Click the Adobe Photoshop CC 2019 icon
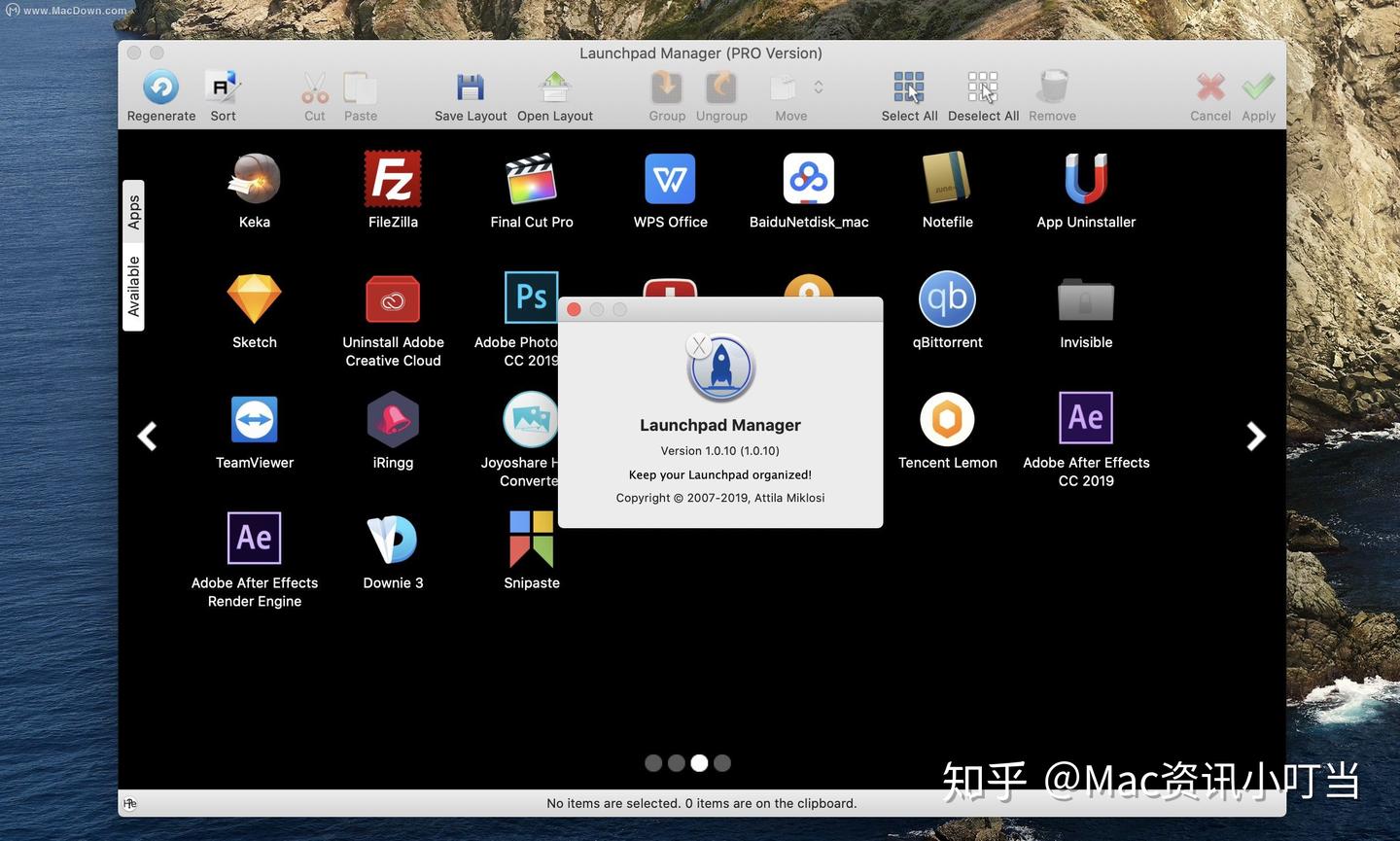Screen dimensions: 1400x841 531,298
